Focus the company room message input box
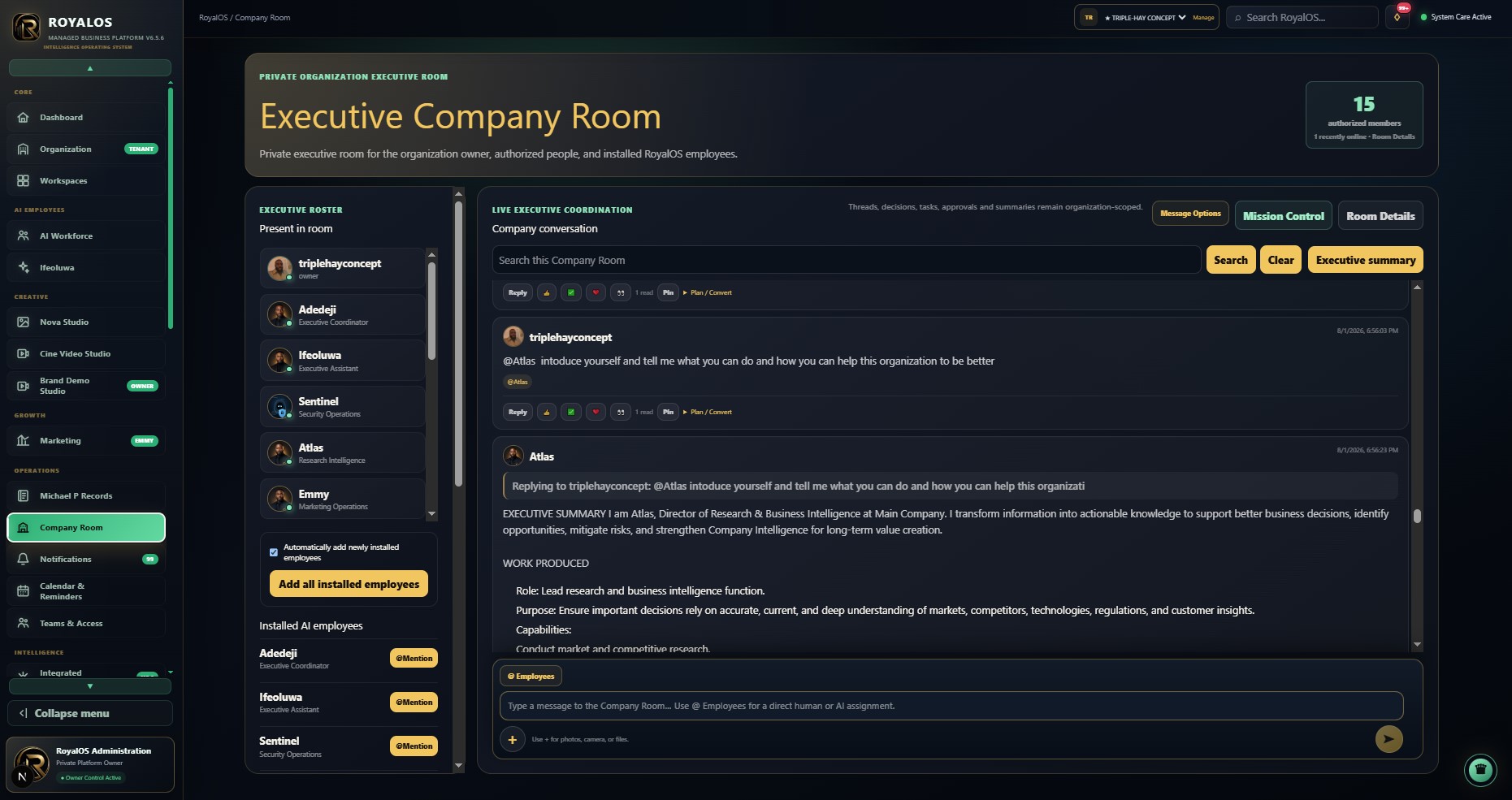Viewport: 1512px width, 800px height. click(951, 706)
